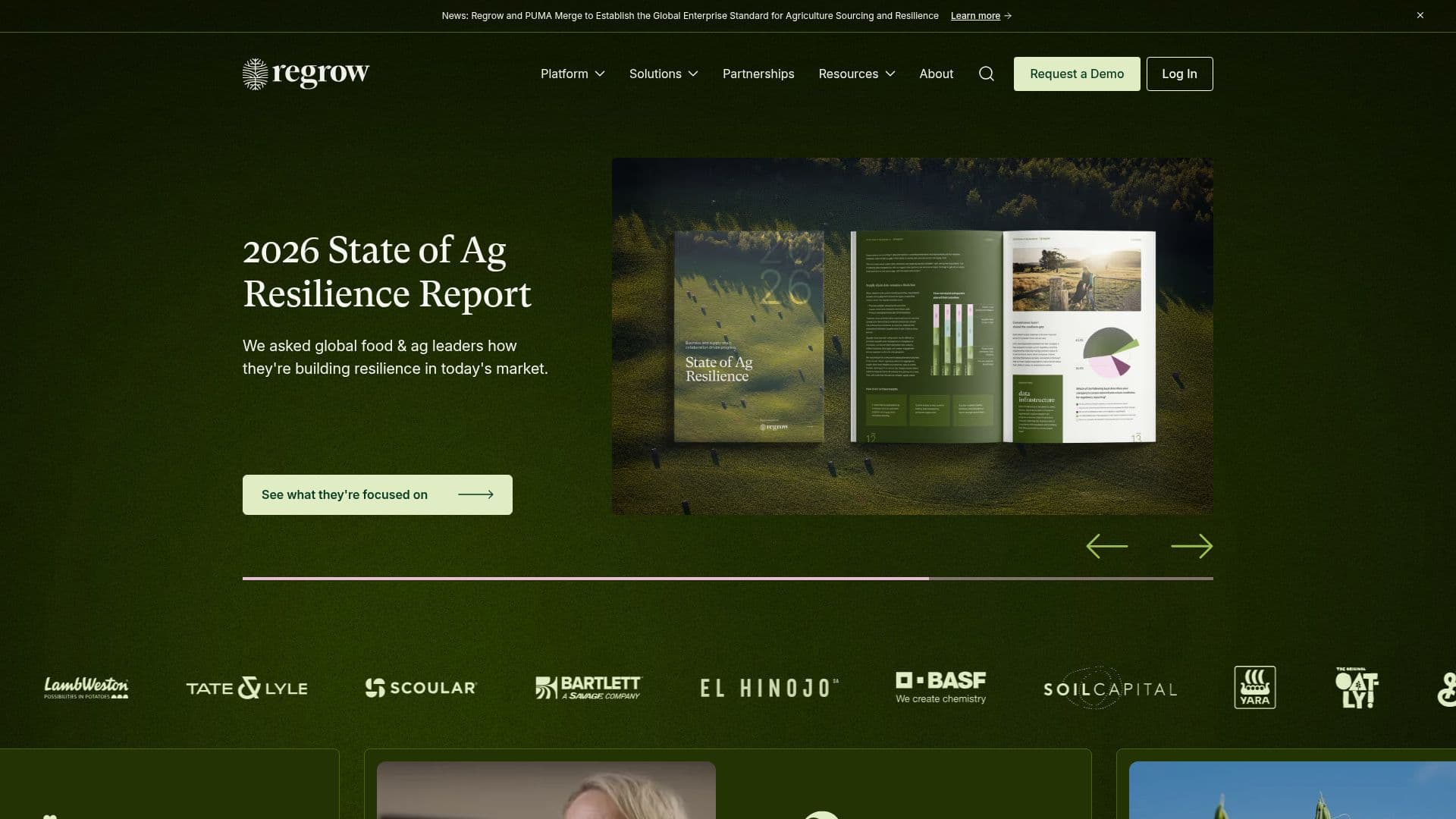This screenshot has height=819, width=1456.
Task: Open the State of Ag report image
Action: (x=912, y=336)
